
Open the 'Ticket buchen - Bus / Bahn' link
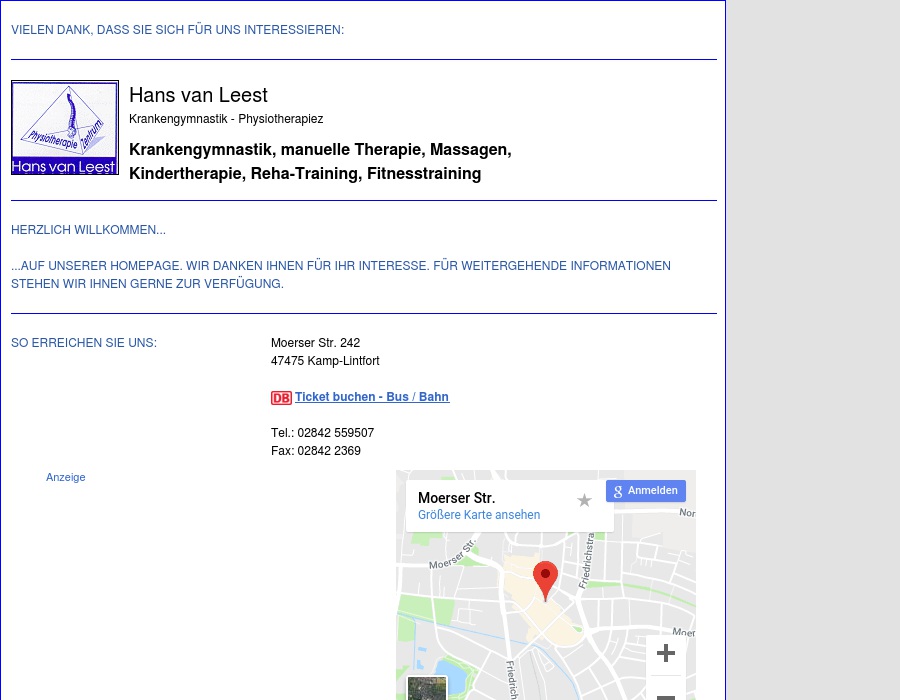[x=371, y=397]
